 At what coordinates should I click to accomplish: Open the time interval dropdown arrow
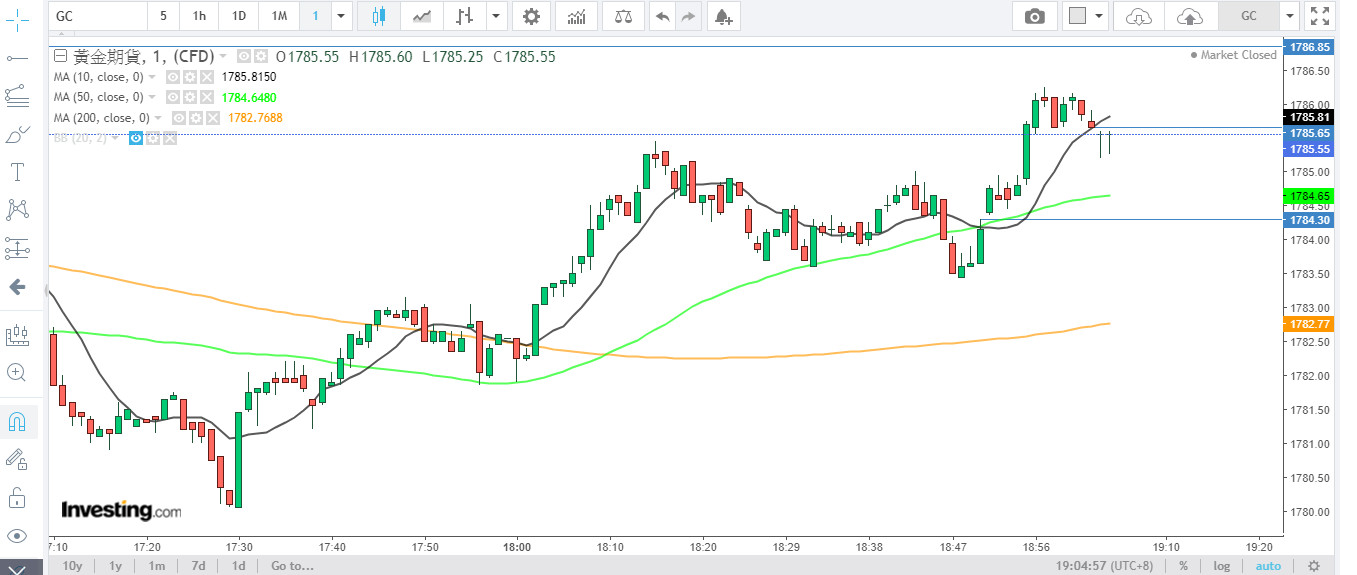tap(342, 16)
